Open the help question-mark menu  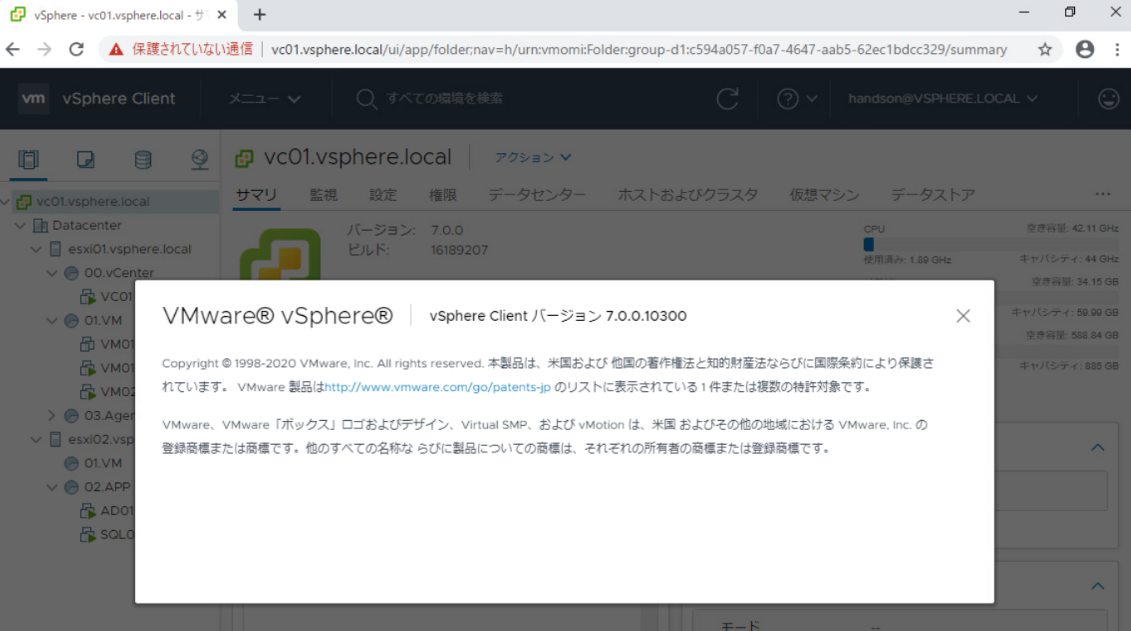[x=796, y=99]
